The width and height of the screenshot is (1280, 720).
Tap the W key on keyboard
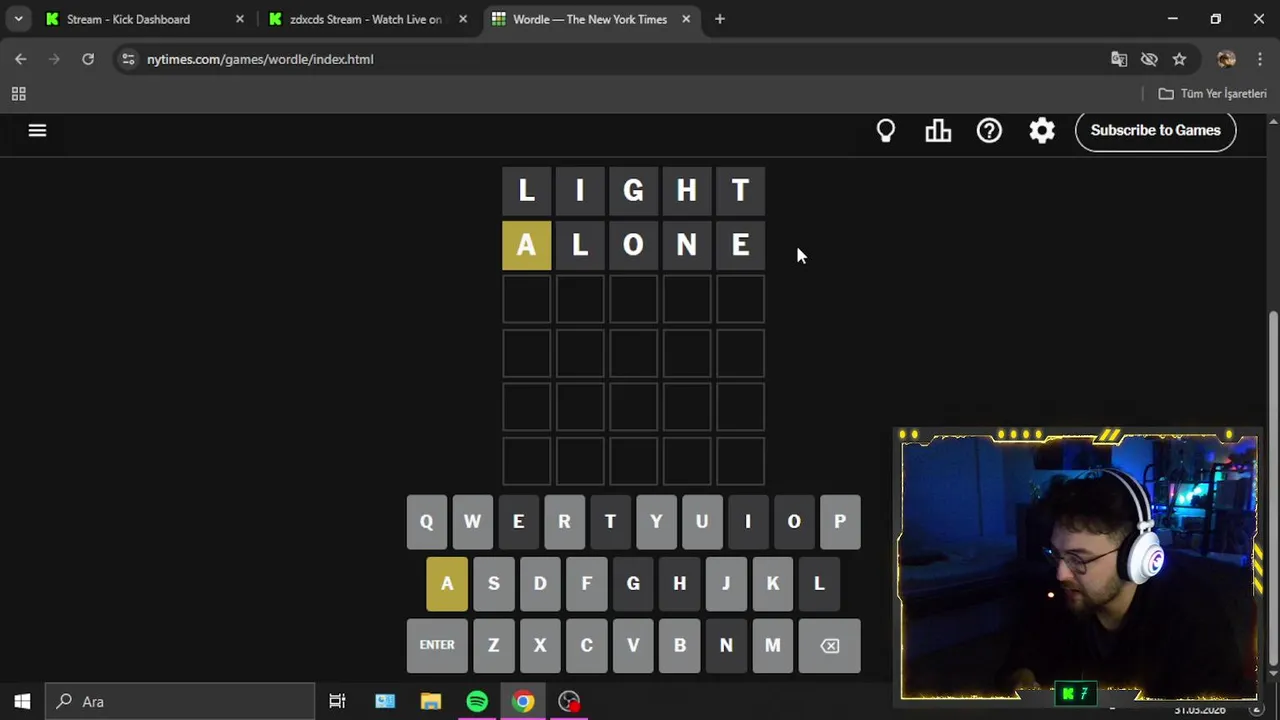point(472,521)
